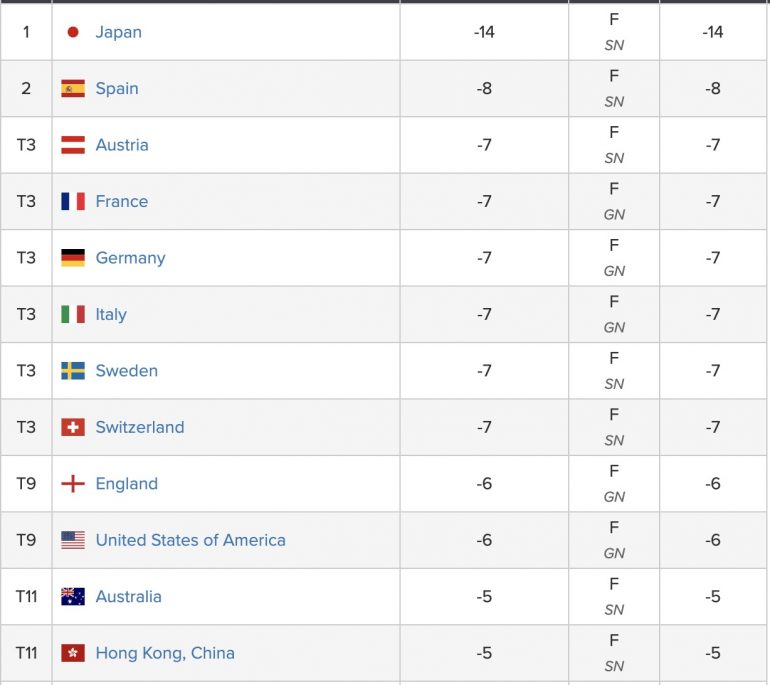
Task: Click the Sweden flag icon
Action: click(73, 371)
